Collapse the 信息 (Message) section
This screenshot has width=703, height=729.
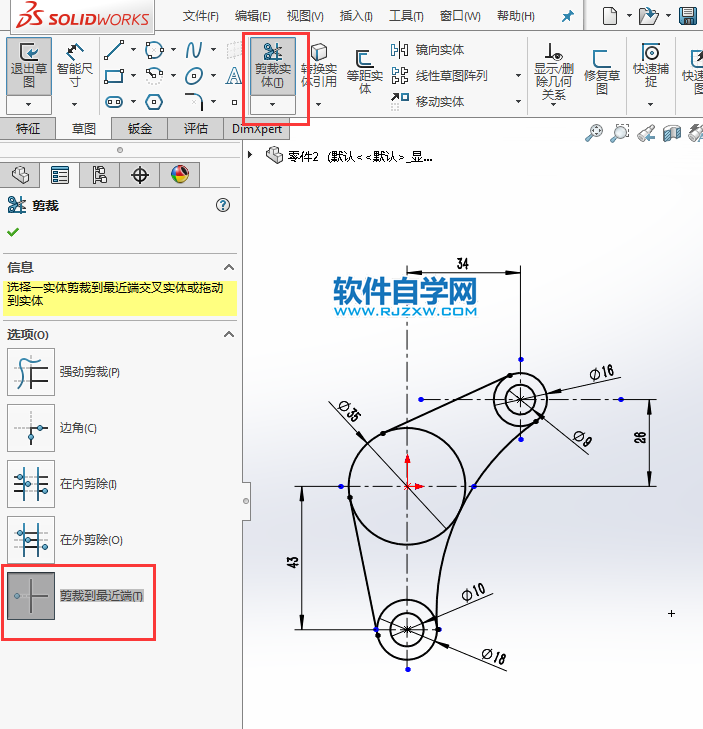point(228,268)
